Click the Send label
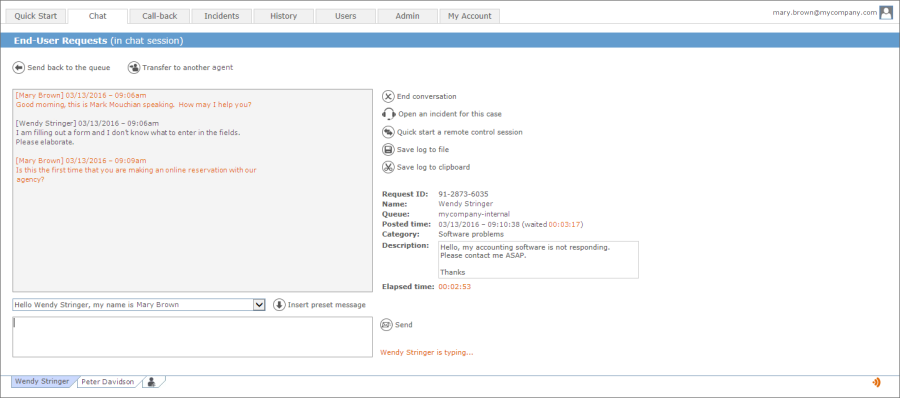Image resolution: width=900 pixels, height=398 pixels. (x=404, y=325)
